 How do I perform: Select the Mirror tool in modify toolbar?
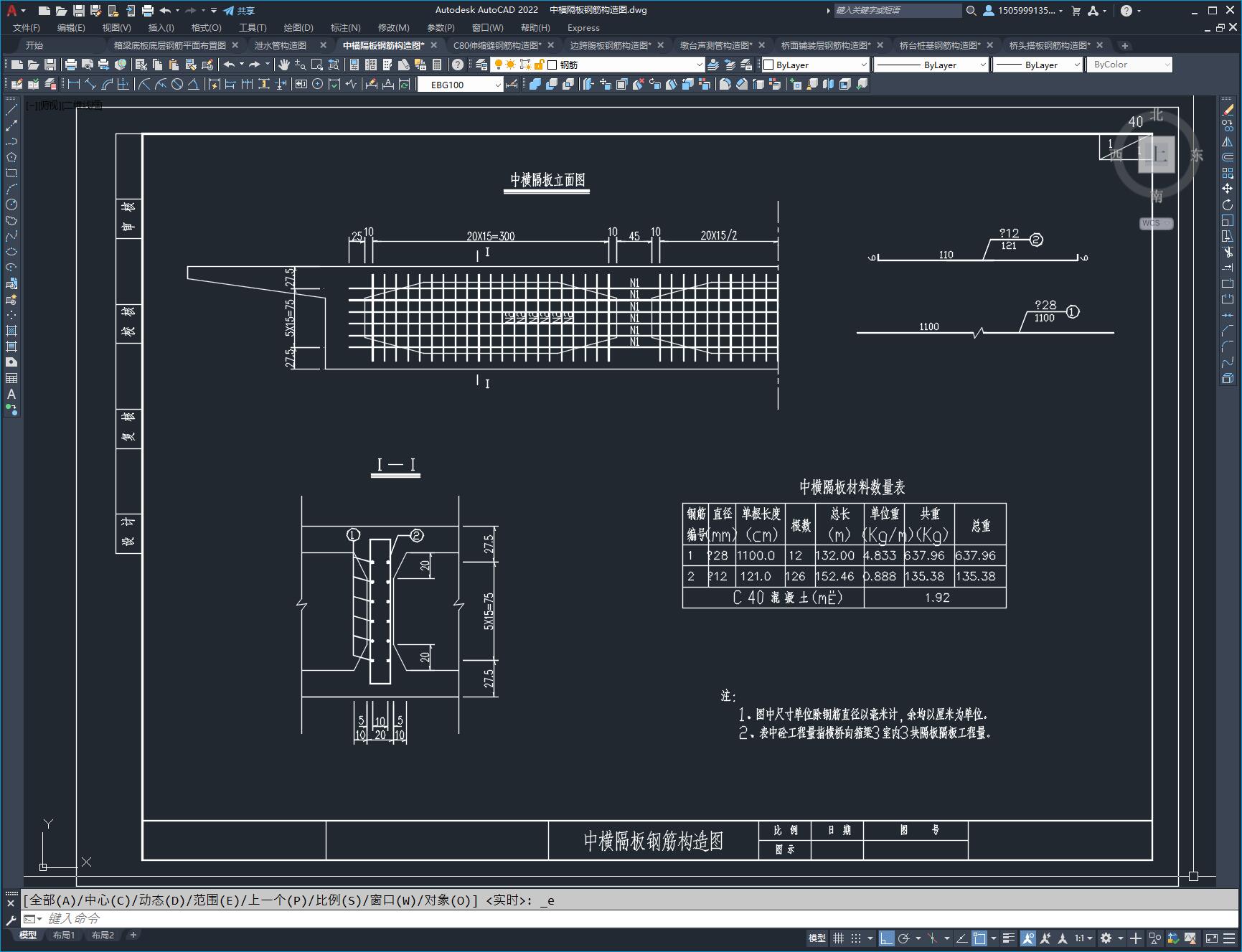pyautogui.click(x=1228, y=141)
